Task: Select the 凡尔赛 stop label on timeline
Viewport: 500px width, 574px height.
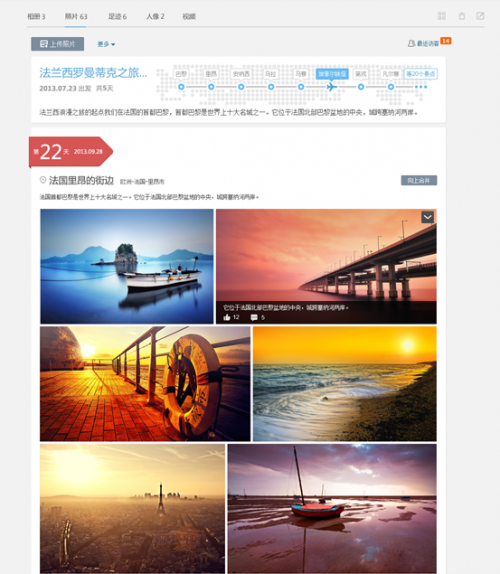Action: click(391, 74)
